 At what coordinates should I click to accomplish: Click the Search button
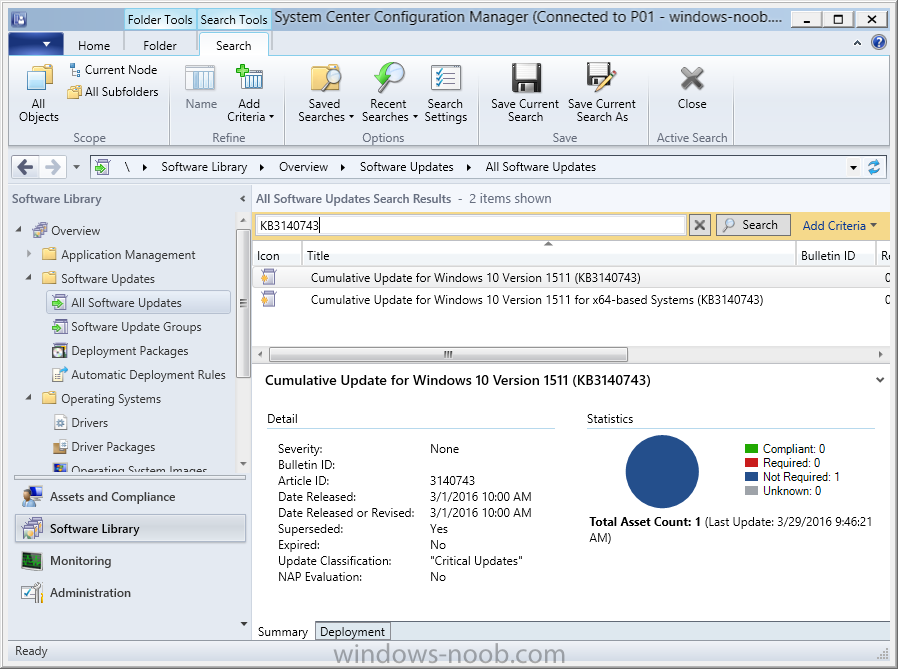click(x=753, y=225)
